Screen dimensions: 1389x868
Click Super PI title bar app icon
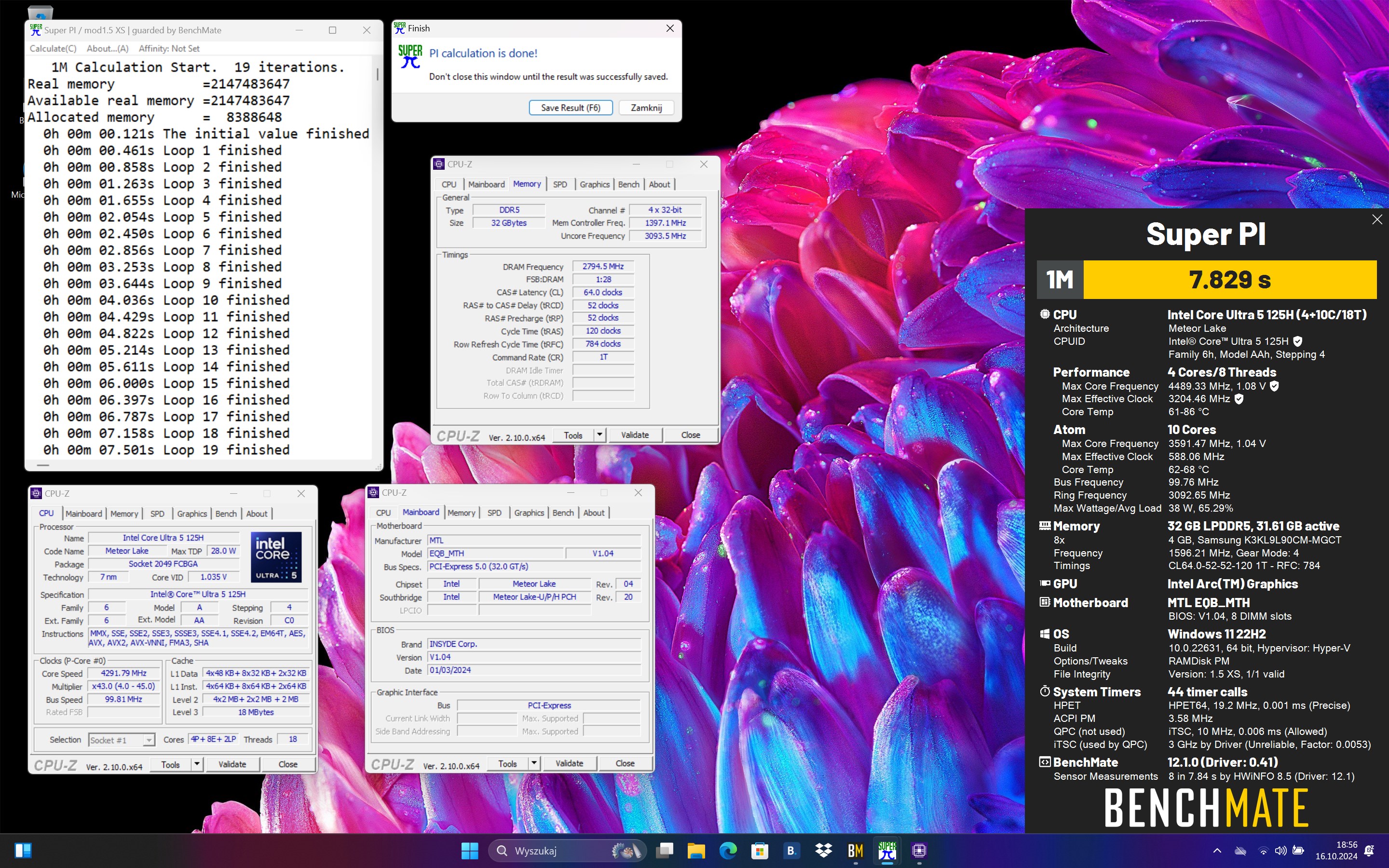(x=36, y=30)
